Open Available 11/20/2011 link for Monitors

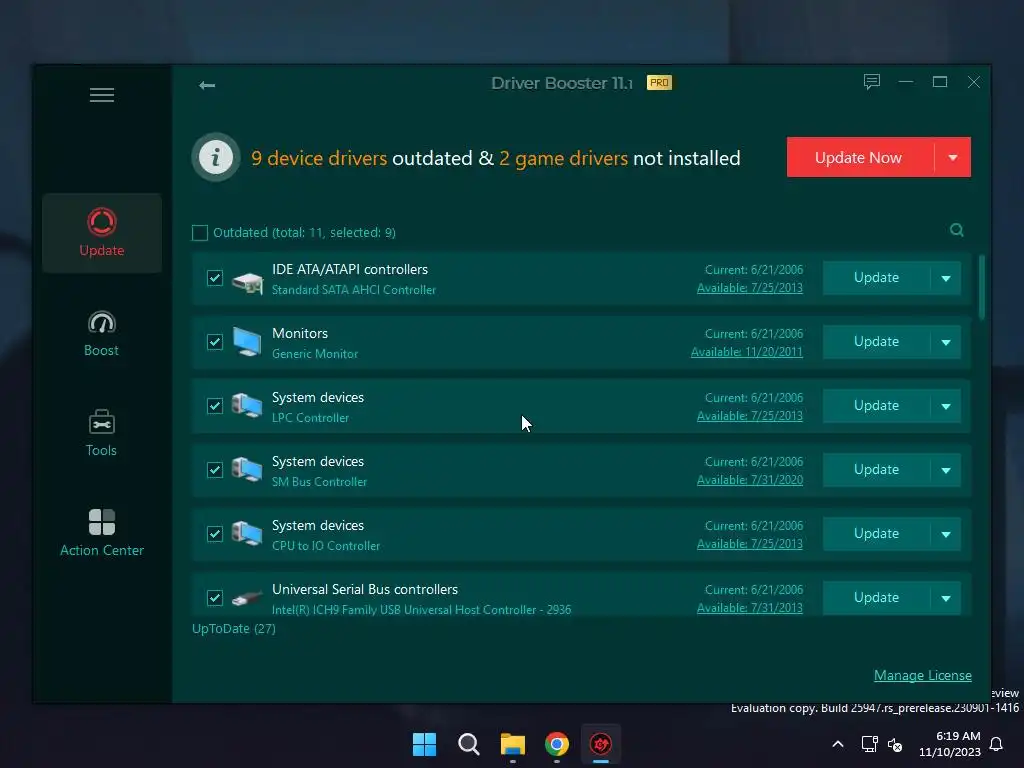[747, 352]
